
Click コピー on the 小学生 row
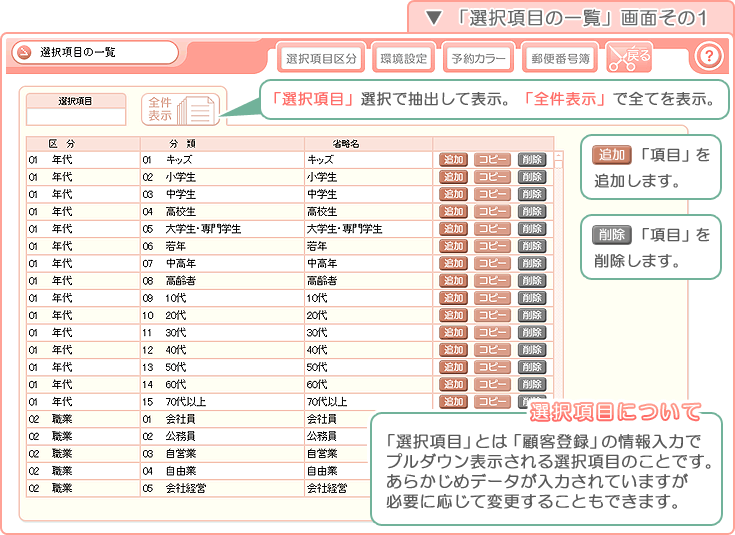(492, 177)
